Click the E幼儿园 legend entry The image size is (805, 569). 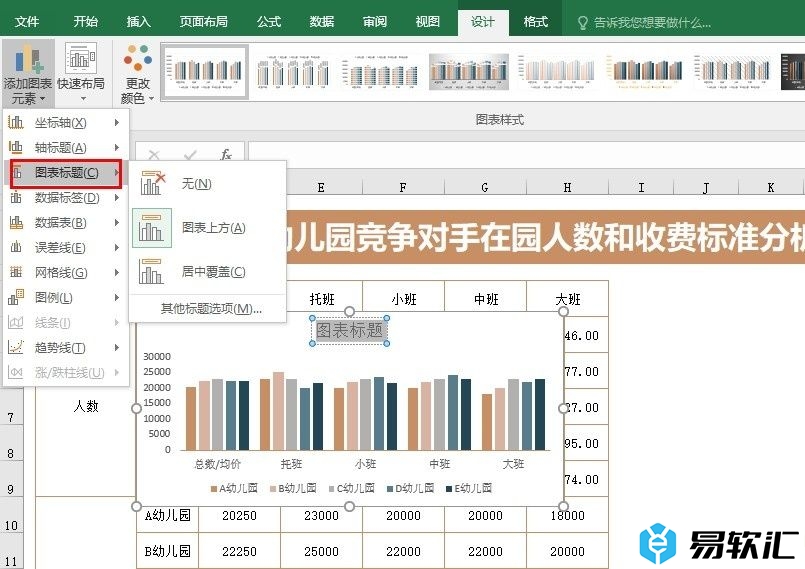[469, 488]
